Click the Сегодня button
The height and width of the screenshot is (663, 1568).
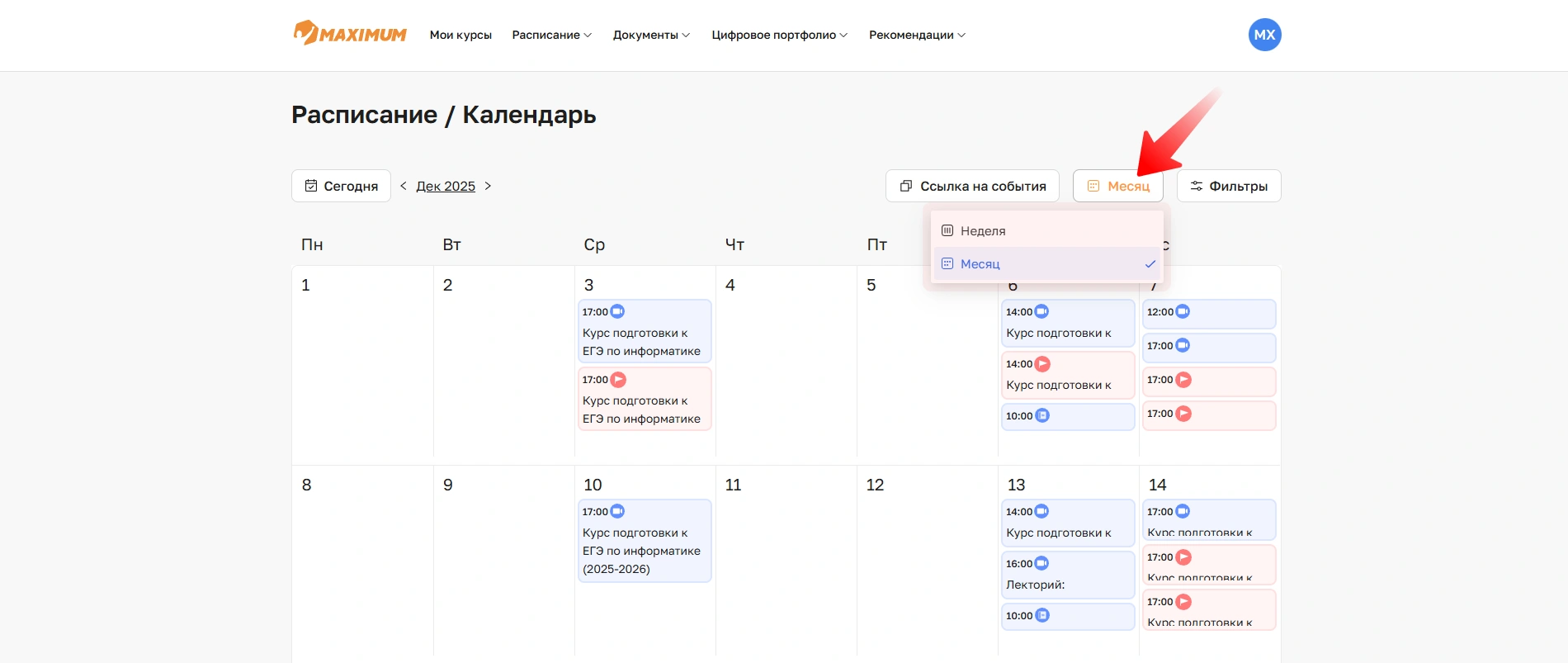341,186
